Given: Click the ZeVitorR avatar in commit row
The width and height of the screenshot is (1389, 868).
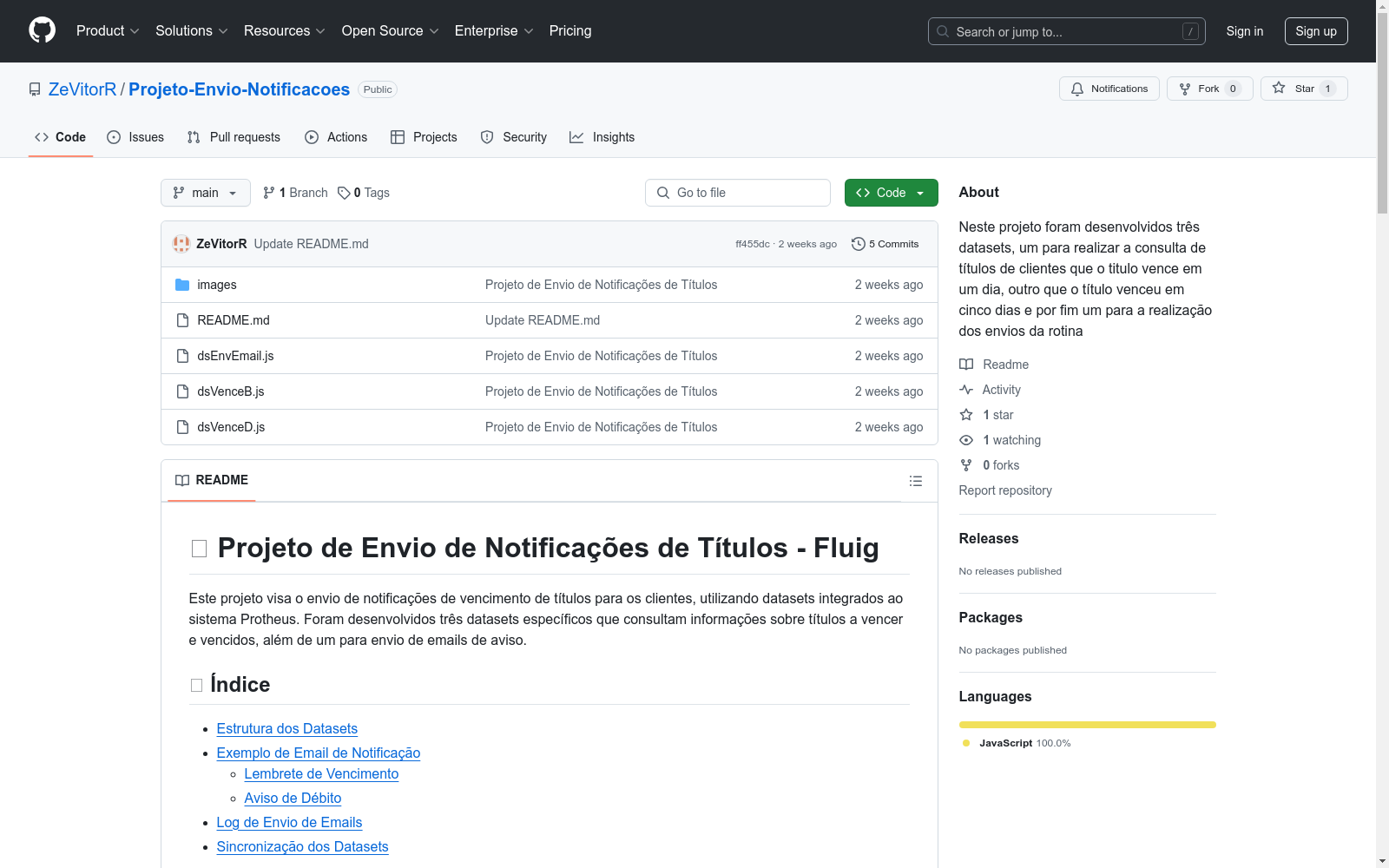Looking at the screenshot, I should pos(181,244).
